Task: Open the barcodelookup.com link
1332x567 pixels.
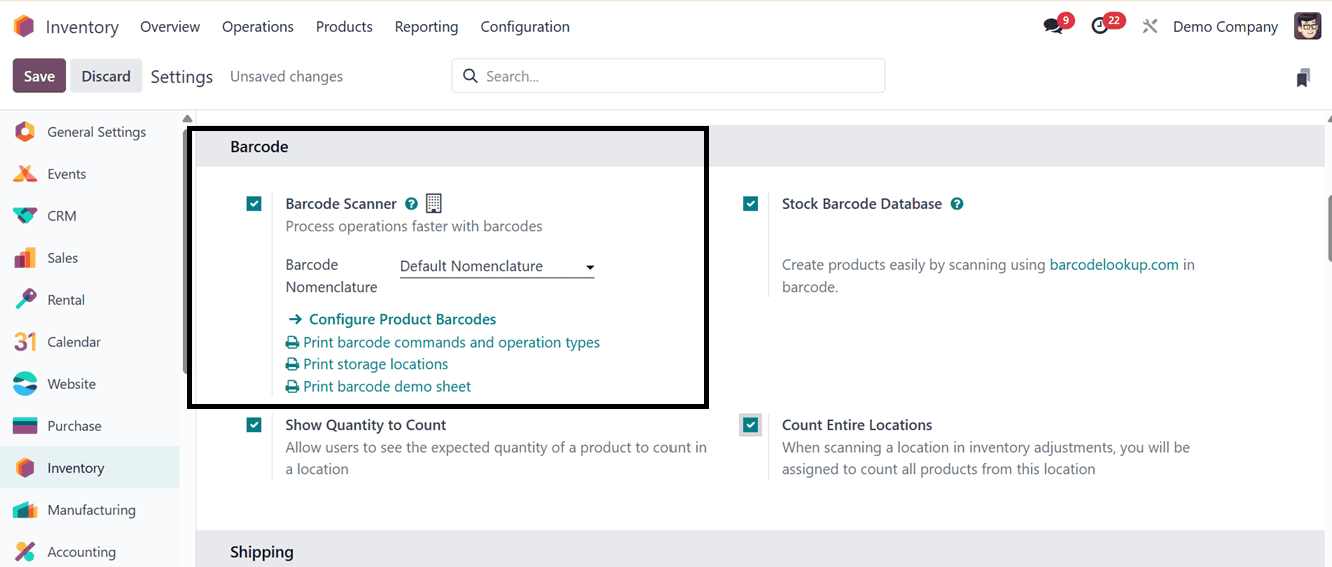Action: pos(1114,265)
